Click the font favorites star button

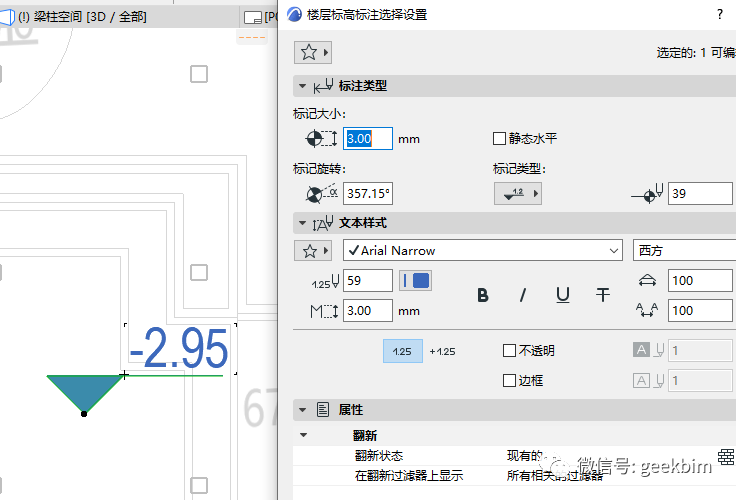tap(312, 251)
